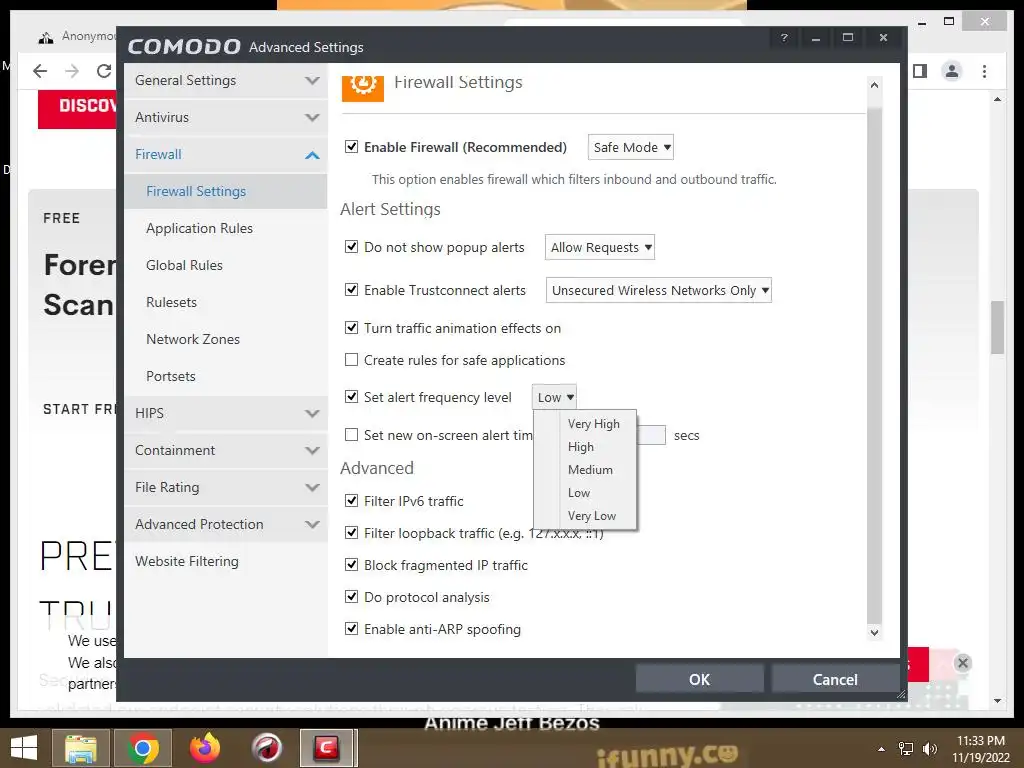Toggle the browser side panel icon
The image size is (1024, 768).
tap(920, 71)
